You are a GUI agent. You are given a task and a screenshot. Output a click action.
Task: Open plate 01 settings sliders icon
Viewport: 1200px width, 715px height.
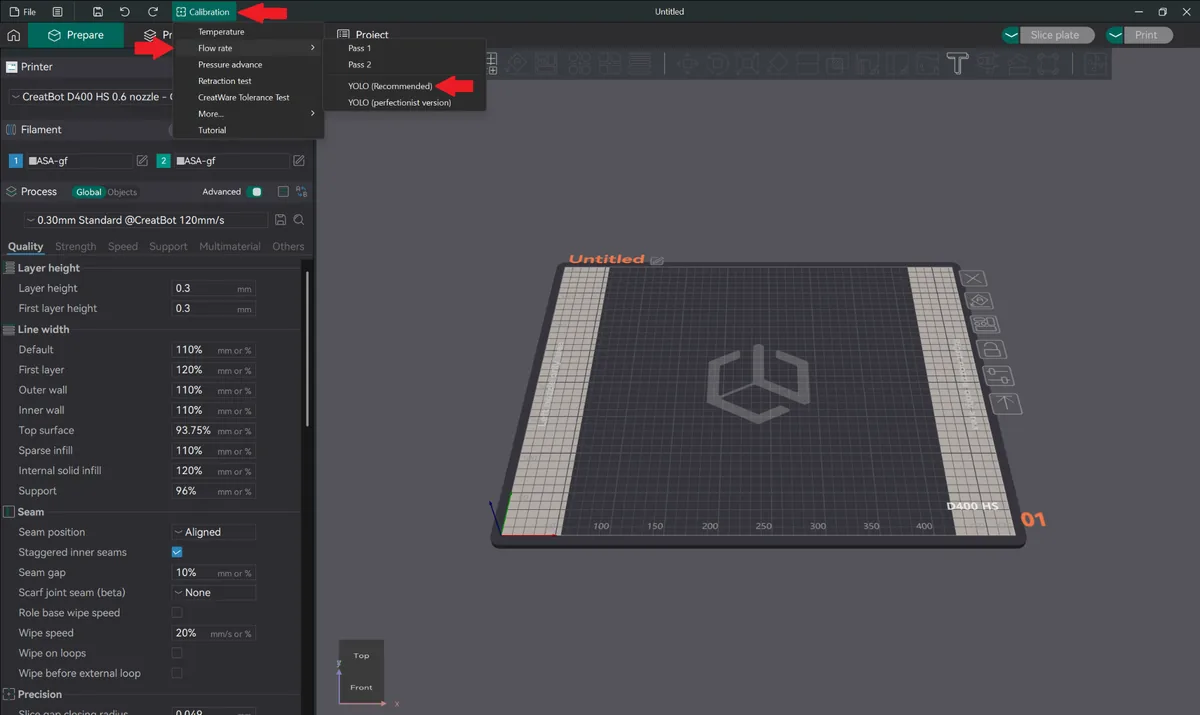[999, 377]
